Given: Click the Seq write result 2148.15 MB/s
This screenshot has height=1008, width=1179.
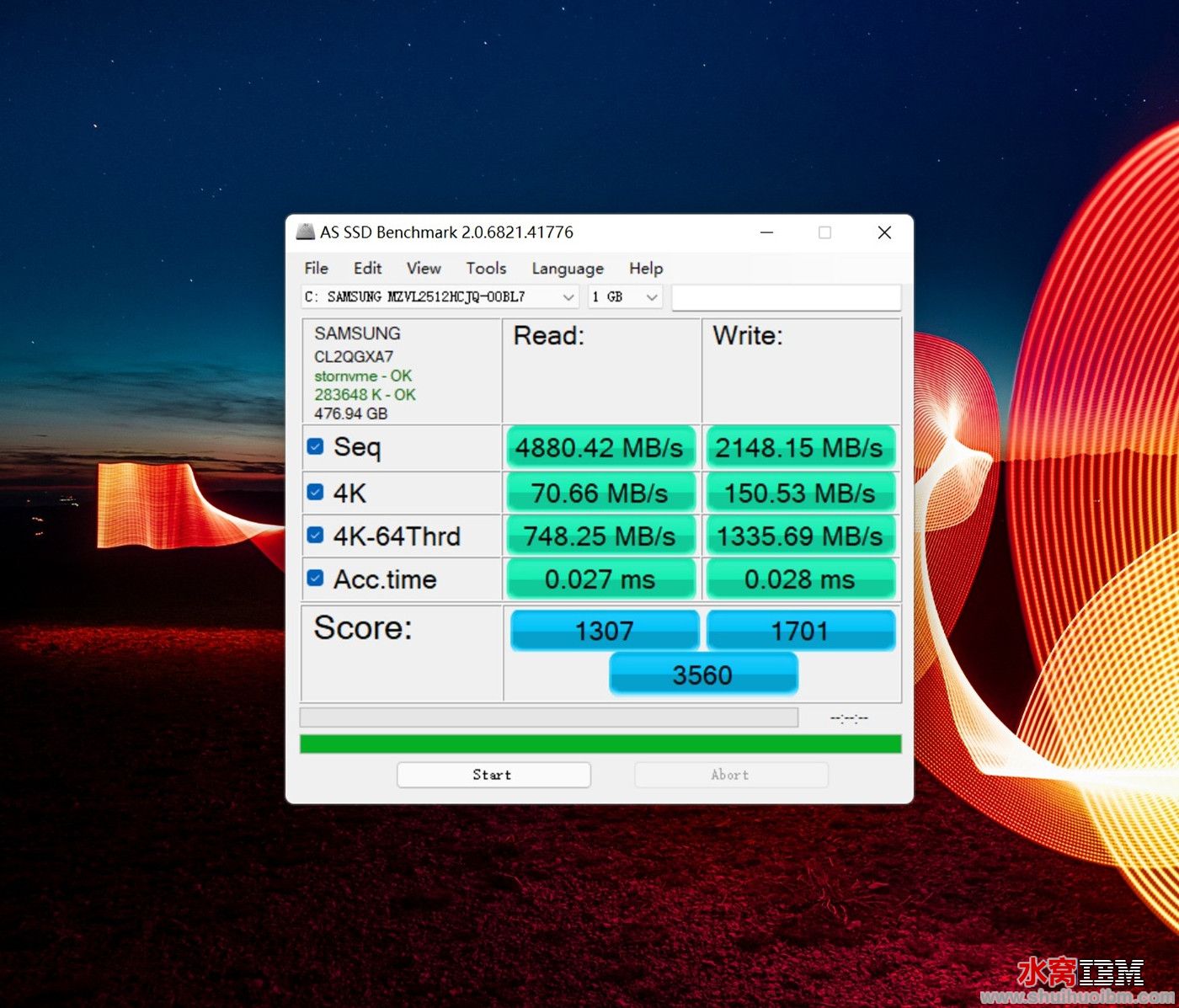Looking at the screenshot, I should 799,447.
